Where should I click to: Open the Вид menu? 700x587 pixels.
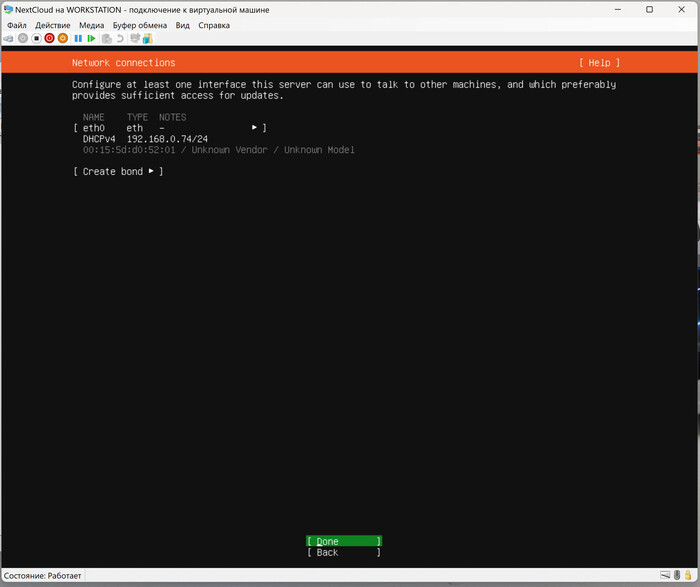(x=183, y=25)
